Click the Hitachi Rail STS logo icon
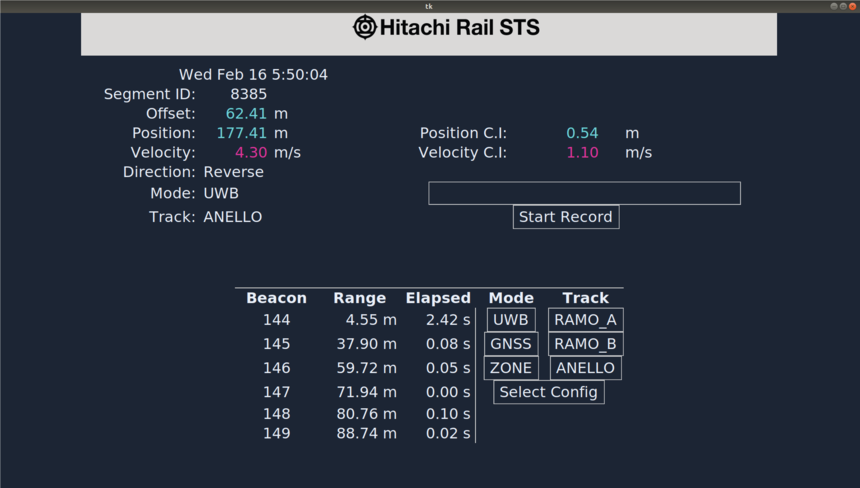This screenshot has width=860, height=488. click(x=365, y=27)
